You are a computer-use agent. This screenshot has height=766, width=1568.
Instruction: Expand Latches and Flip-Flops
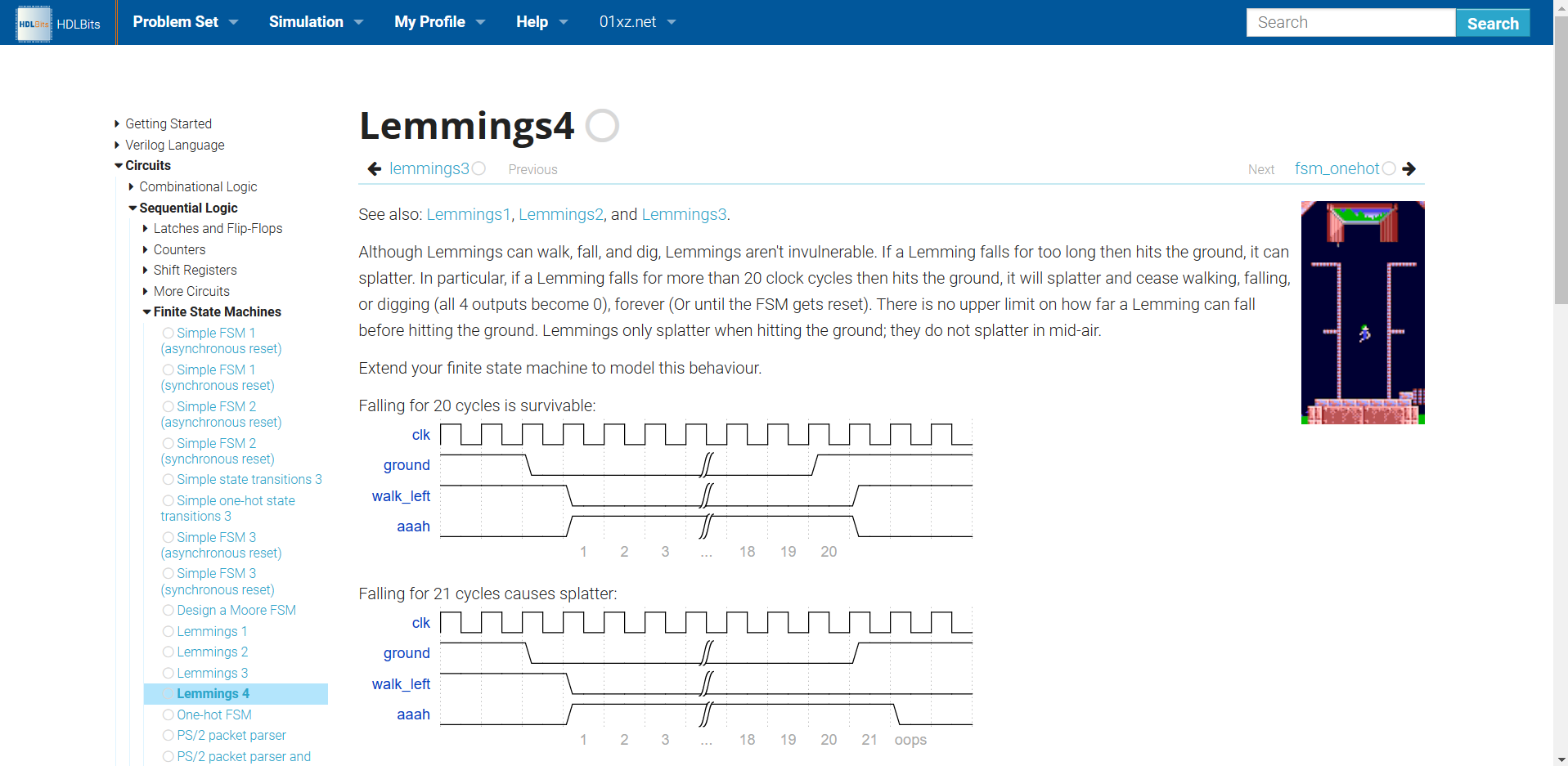[145, 228]
